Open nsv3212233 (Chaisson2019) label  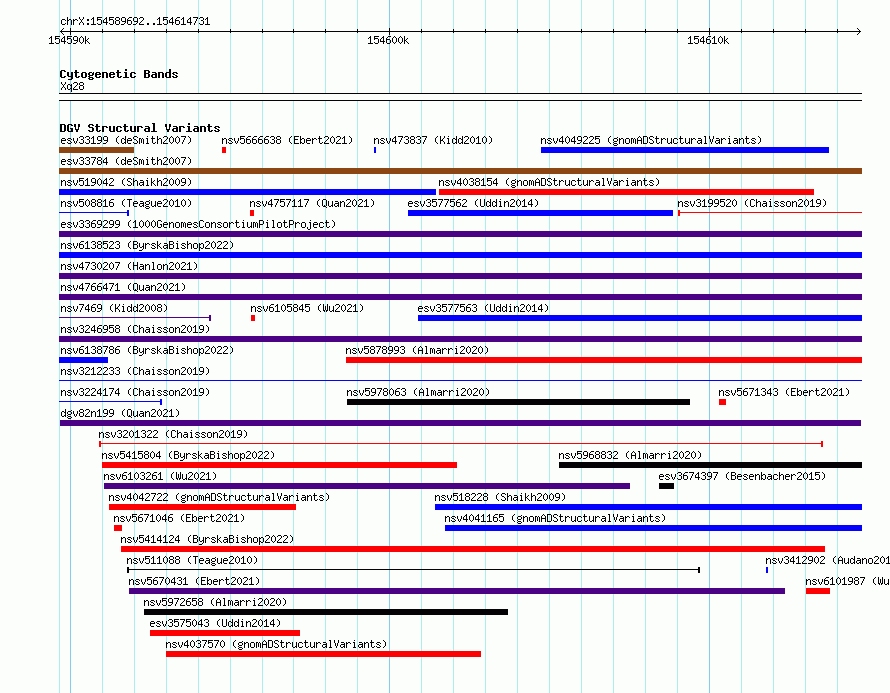(x=135, y=371)
